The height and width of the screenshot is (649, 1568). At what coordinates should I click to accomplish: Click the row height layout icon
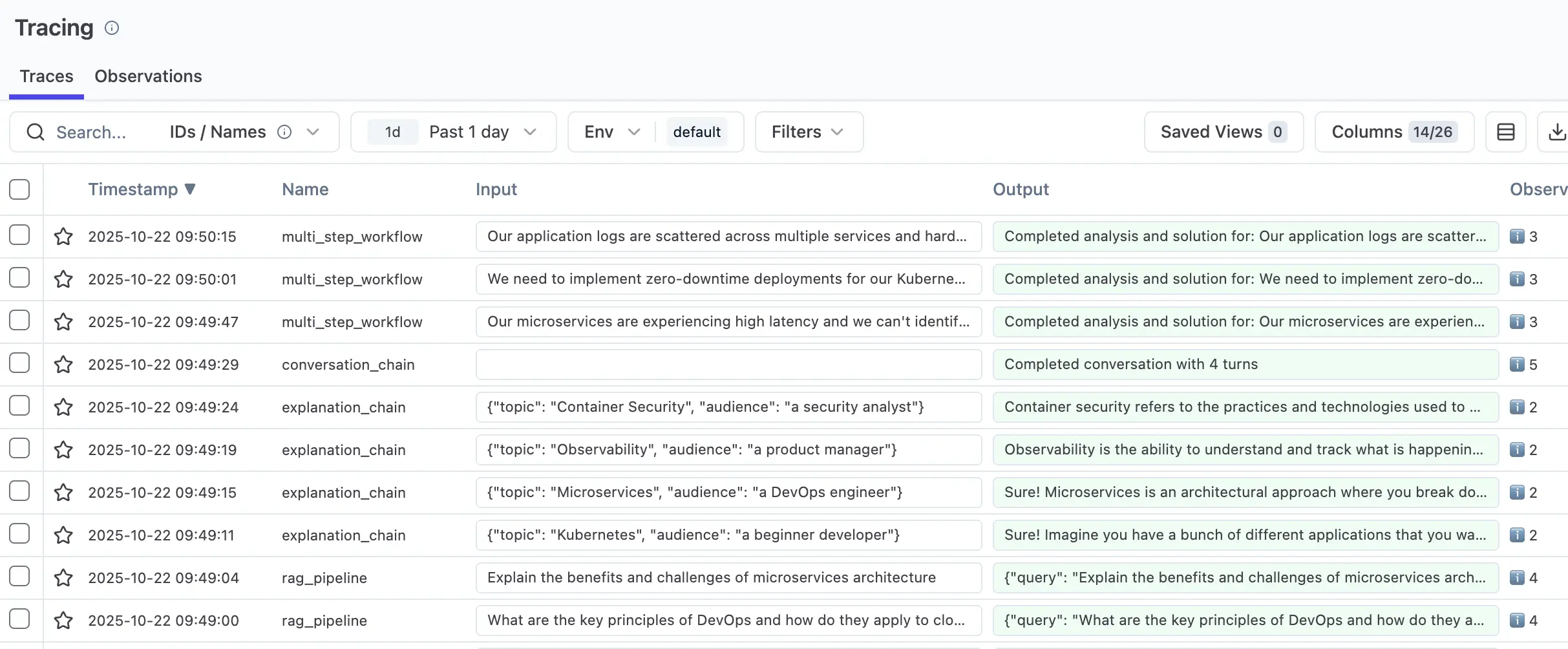click(x=1505, y=132)
